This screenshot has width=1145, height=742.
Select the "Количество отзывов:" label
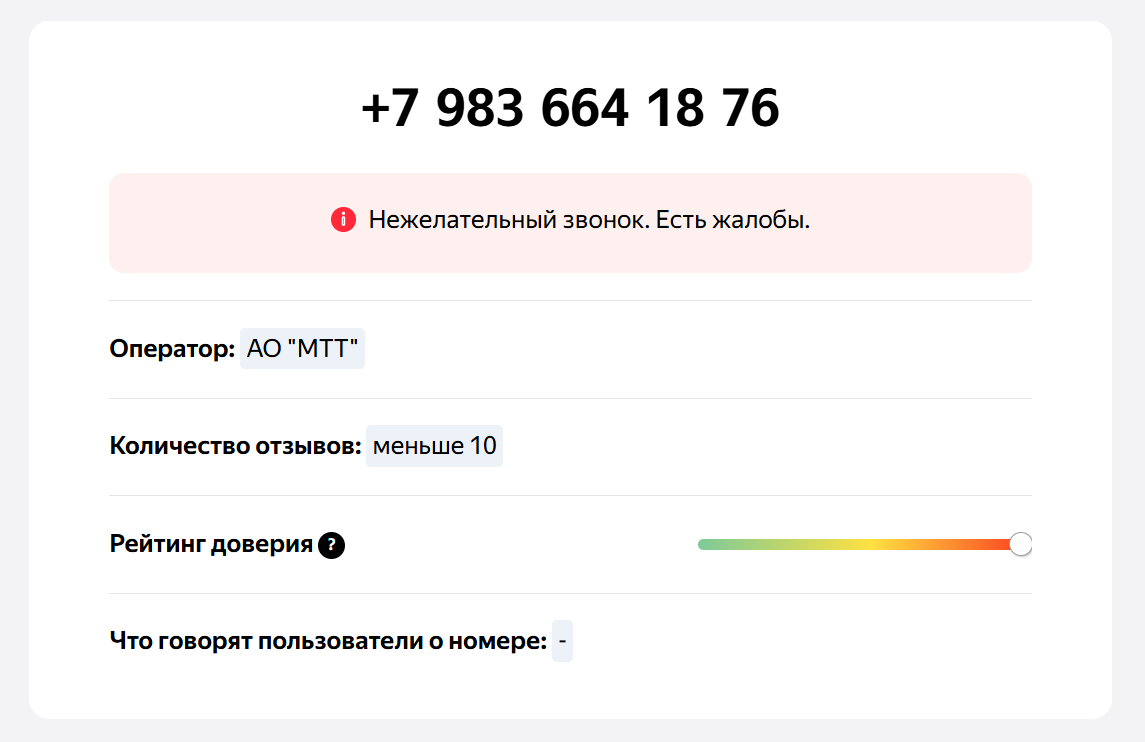point(235,446)
